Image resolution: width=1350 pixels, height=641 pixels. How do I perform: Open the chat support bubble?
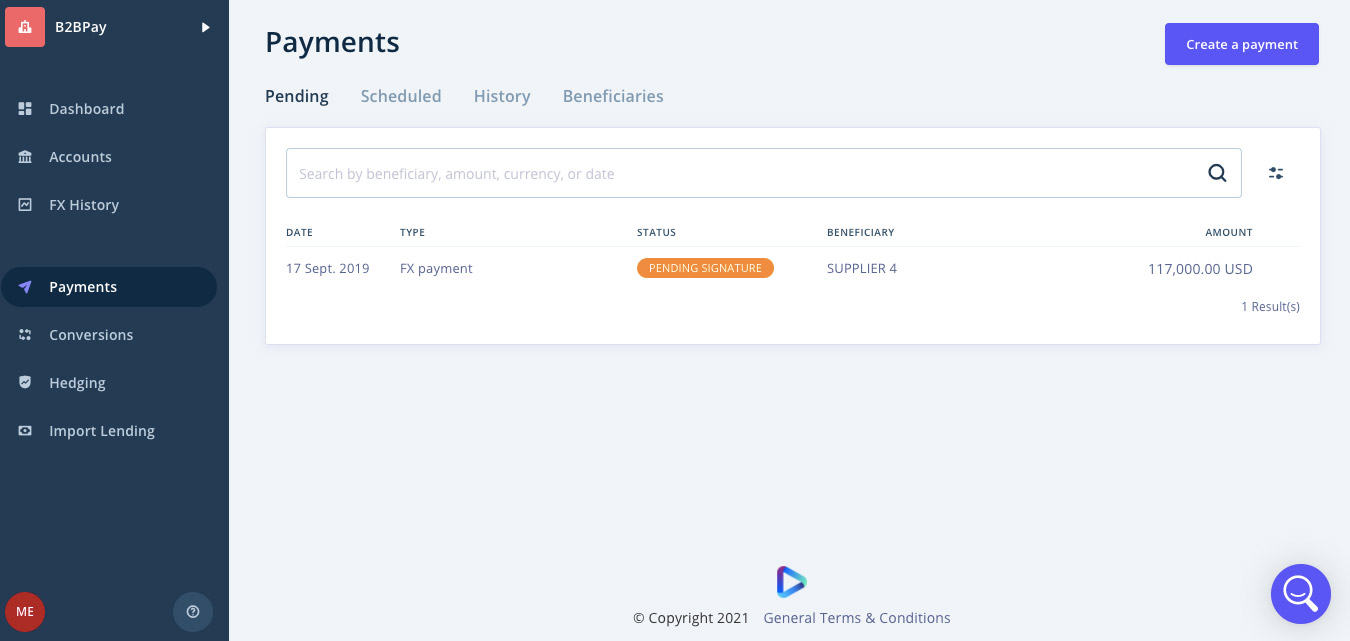point(1300,594)
